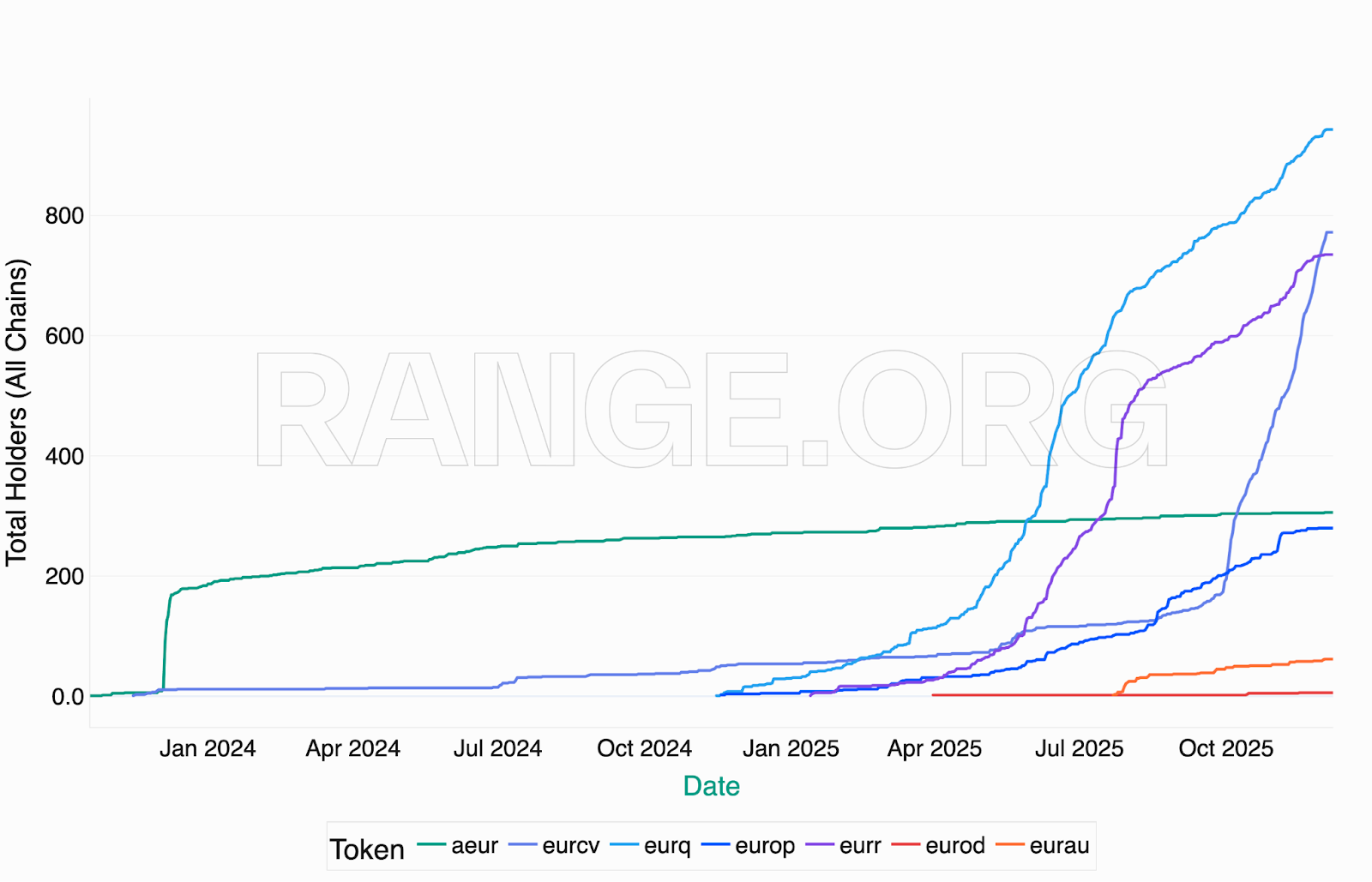This screenshot has height=882, width=1372.
Task: Click the 0.0 y-axis tick label
Action: (x=68, y=697)
